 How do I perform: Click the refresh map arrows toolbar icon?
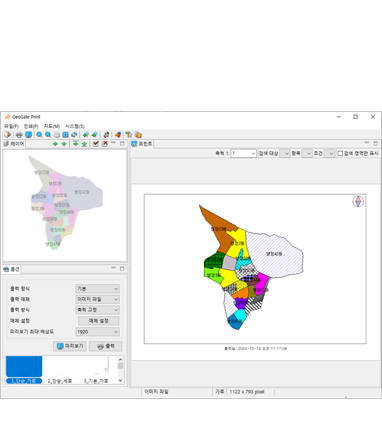[x=74, y=135]
